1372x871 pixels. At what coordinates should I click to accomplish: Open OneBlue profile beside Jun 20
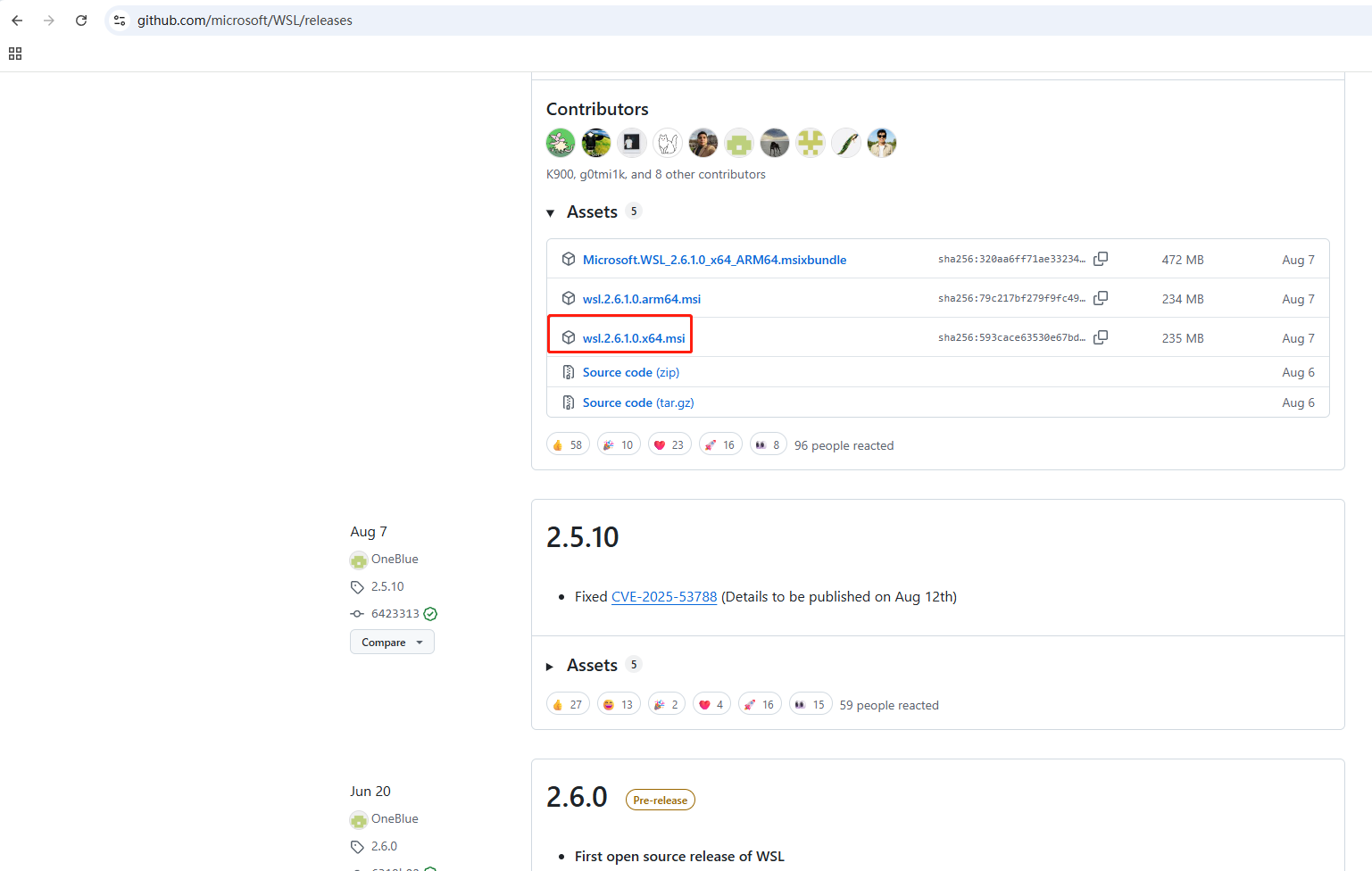pos(395,818)
